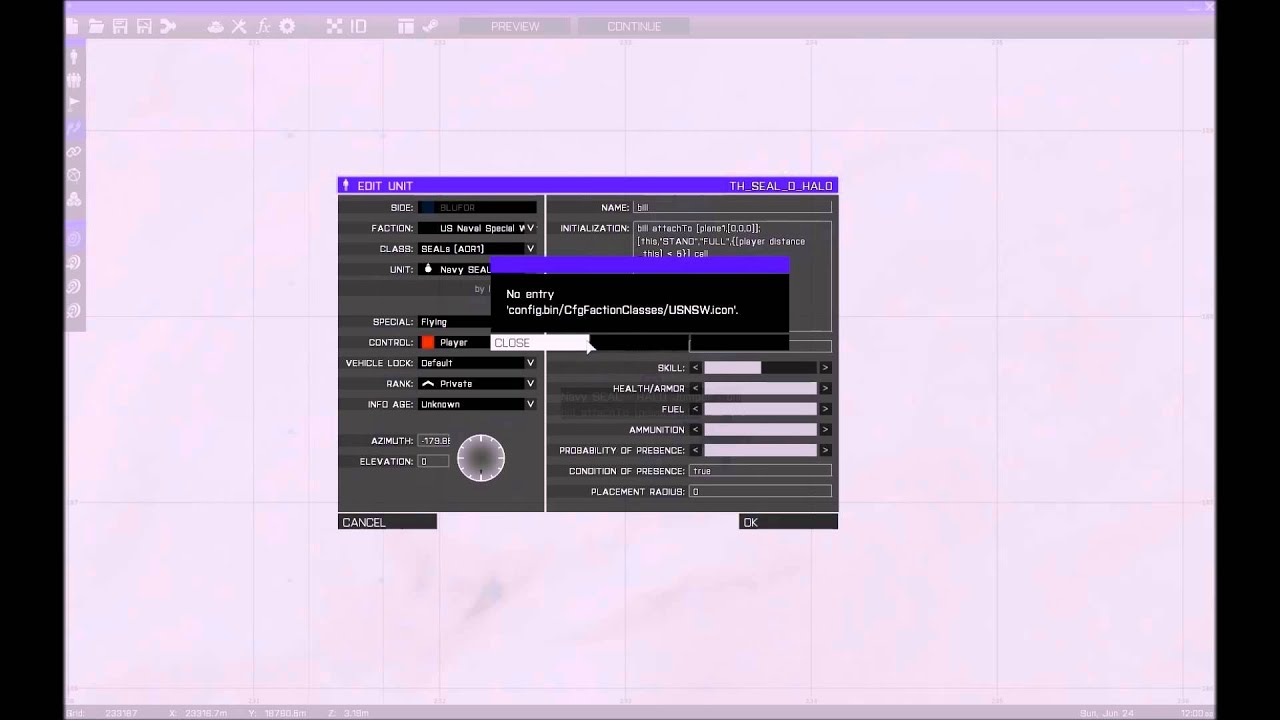Click the CONDITION OF PRESENCE field

760,471
